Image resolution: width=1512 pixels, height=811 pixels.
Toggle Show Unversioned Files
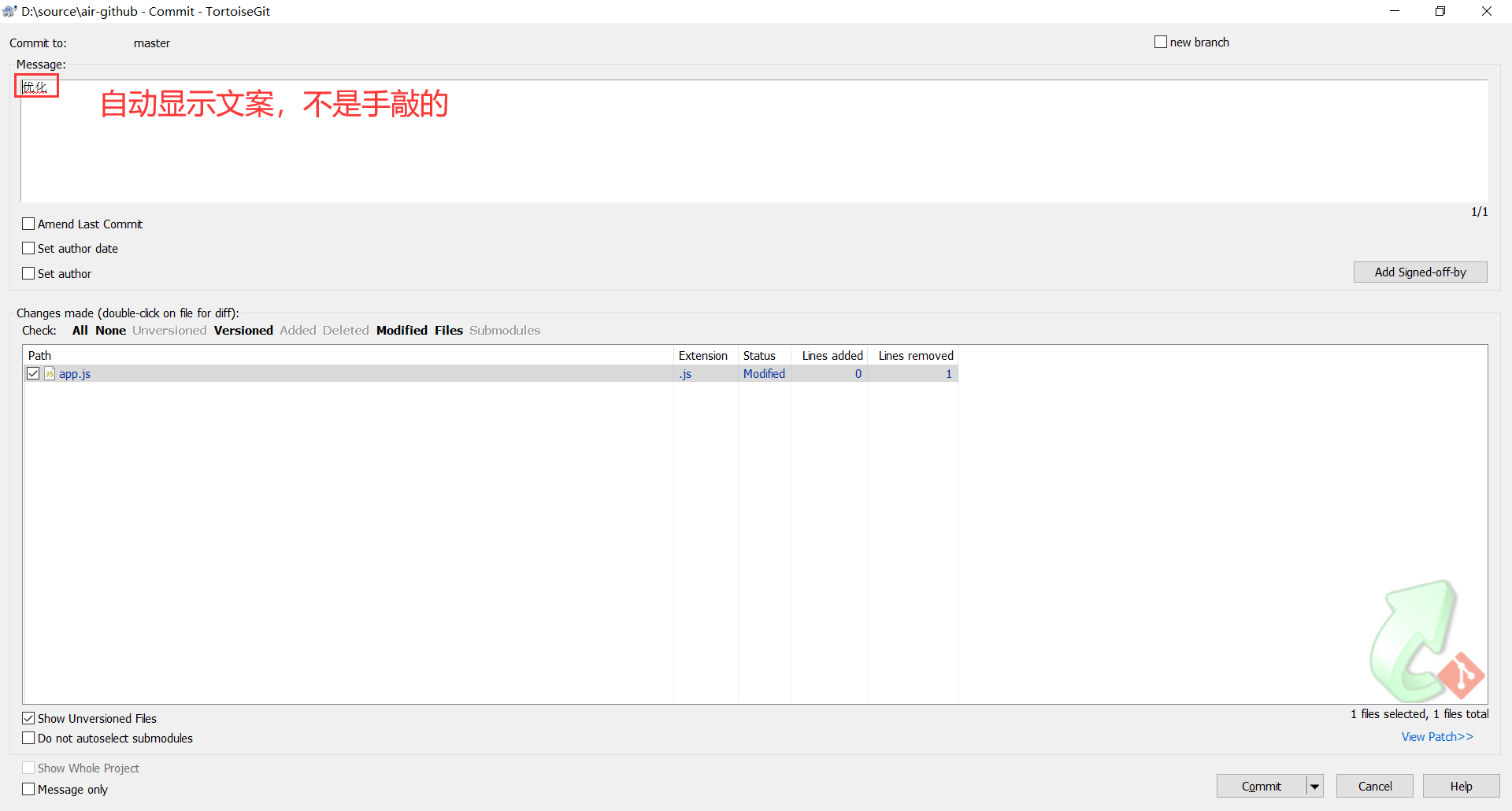(28, 718)
